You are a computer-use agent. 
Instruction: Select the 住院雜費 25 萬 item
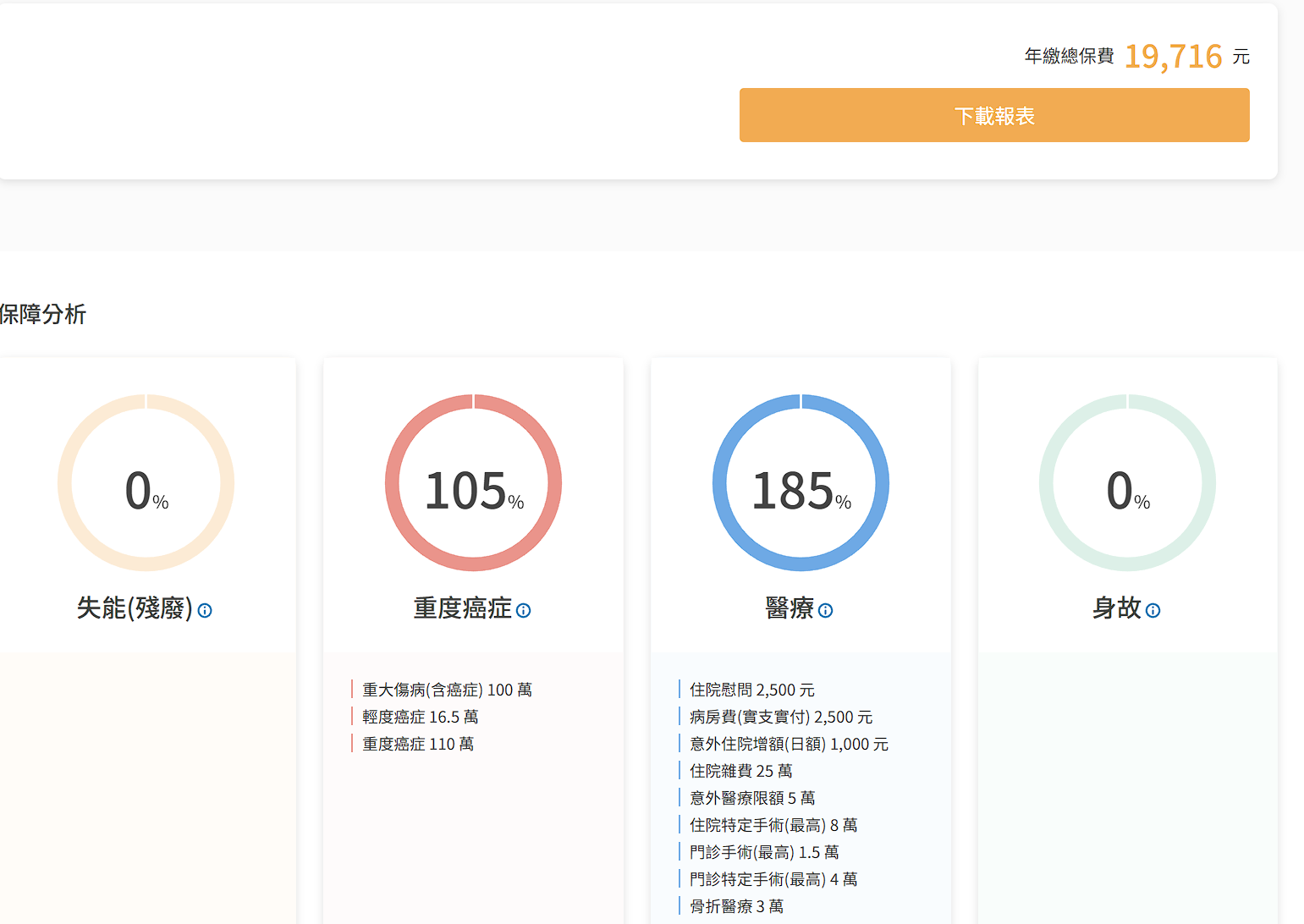point(740,771)
